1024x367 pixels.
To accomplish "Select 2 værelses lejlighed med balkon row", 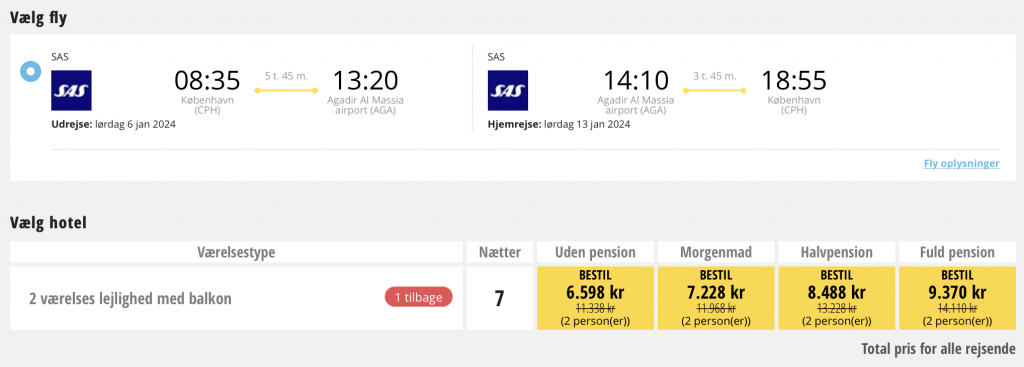I will coord(236,298).
